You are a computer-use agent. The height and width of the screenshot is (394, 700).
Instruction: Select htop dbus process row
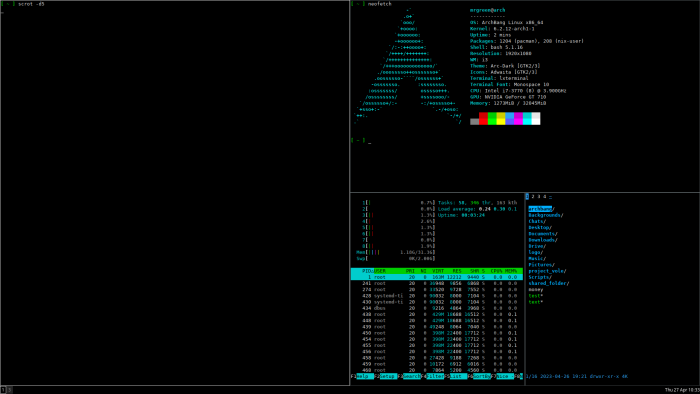point(437,308)
